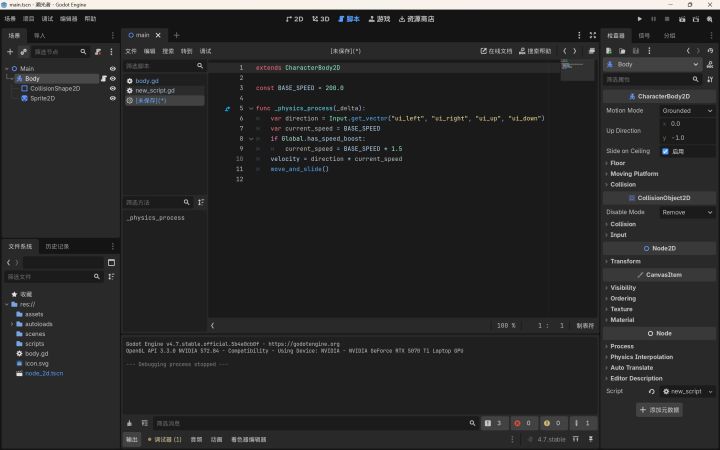Screen dimensions: 720x450
Task: Open the 调试 menu in script editor
Action: 205,51
